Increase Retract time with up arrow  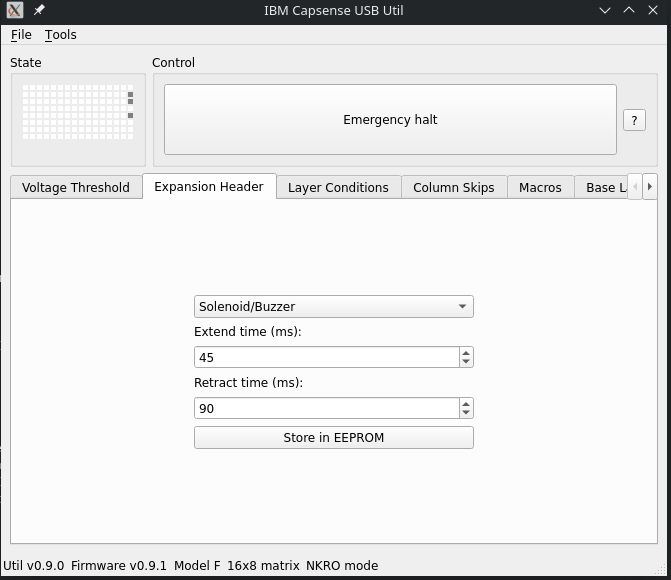point(466,403)
